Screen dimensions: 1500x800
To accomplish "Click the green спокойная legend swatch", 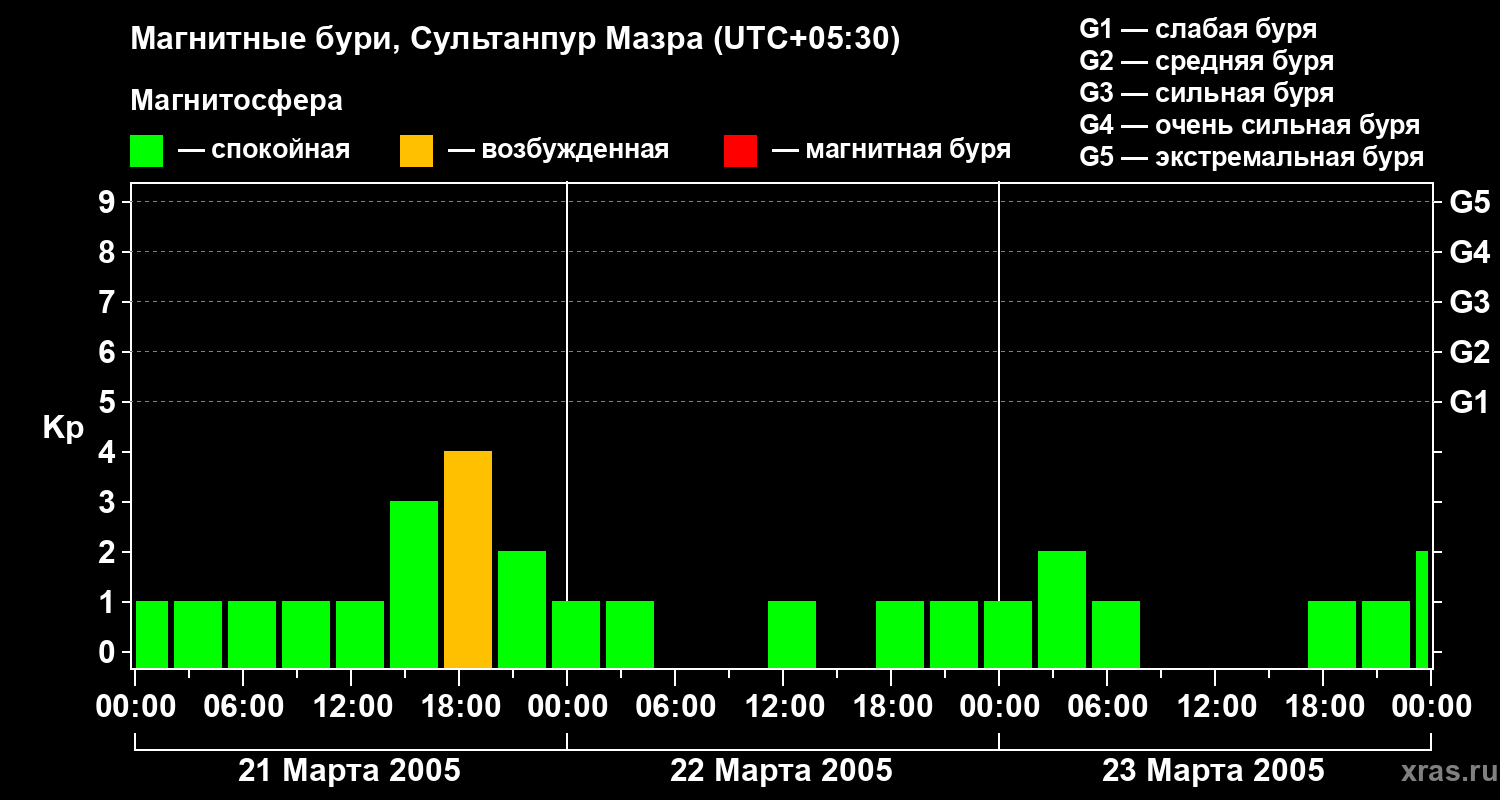I will pyautogui.click(x=146, y=150).
